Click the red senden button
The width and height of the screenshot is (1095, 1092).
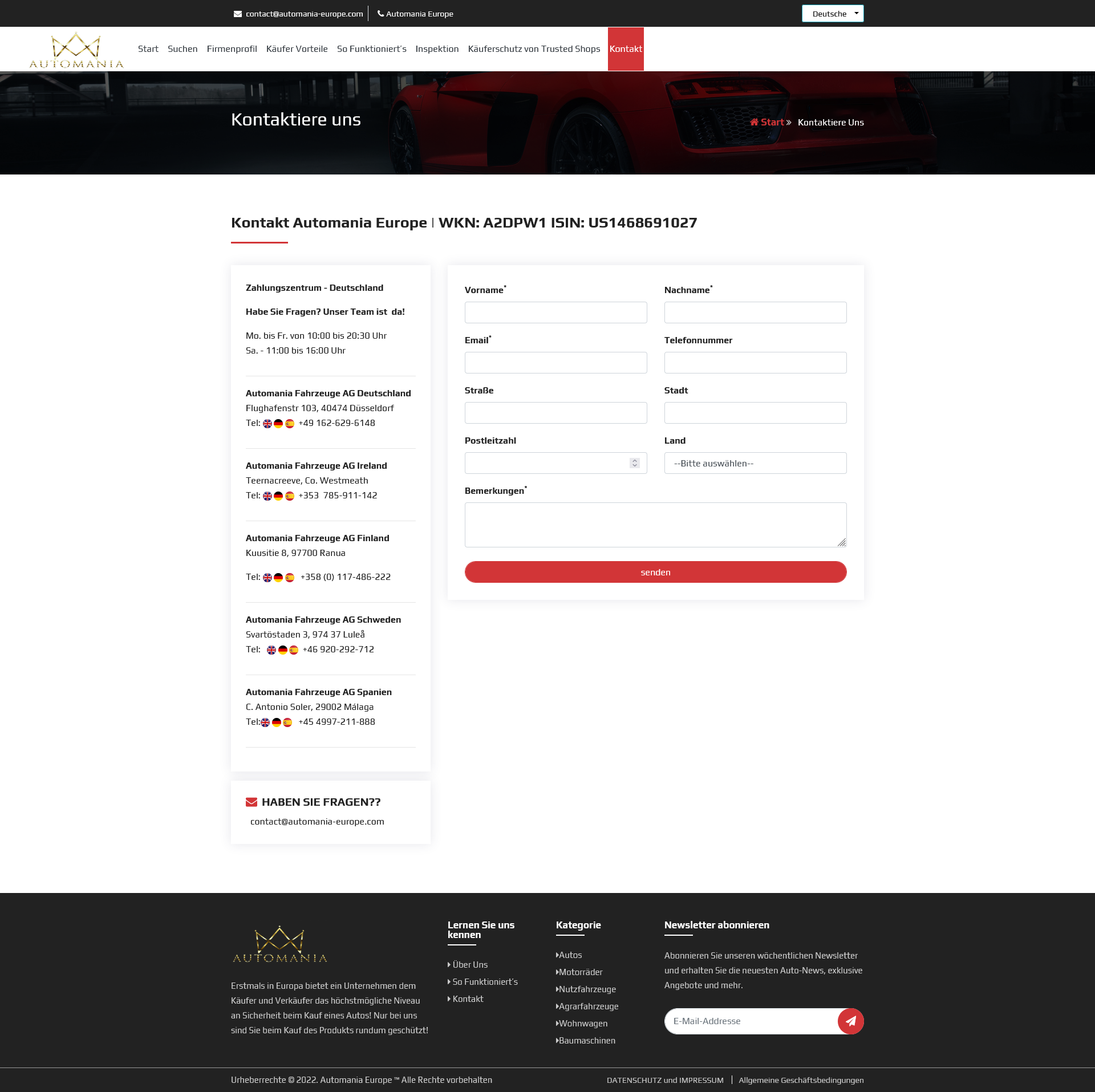(656, 572)
